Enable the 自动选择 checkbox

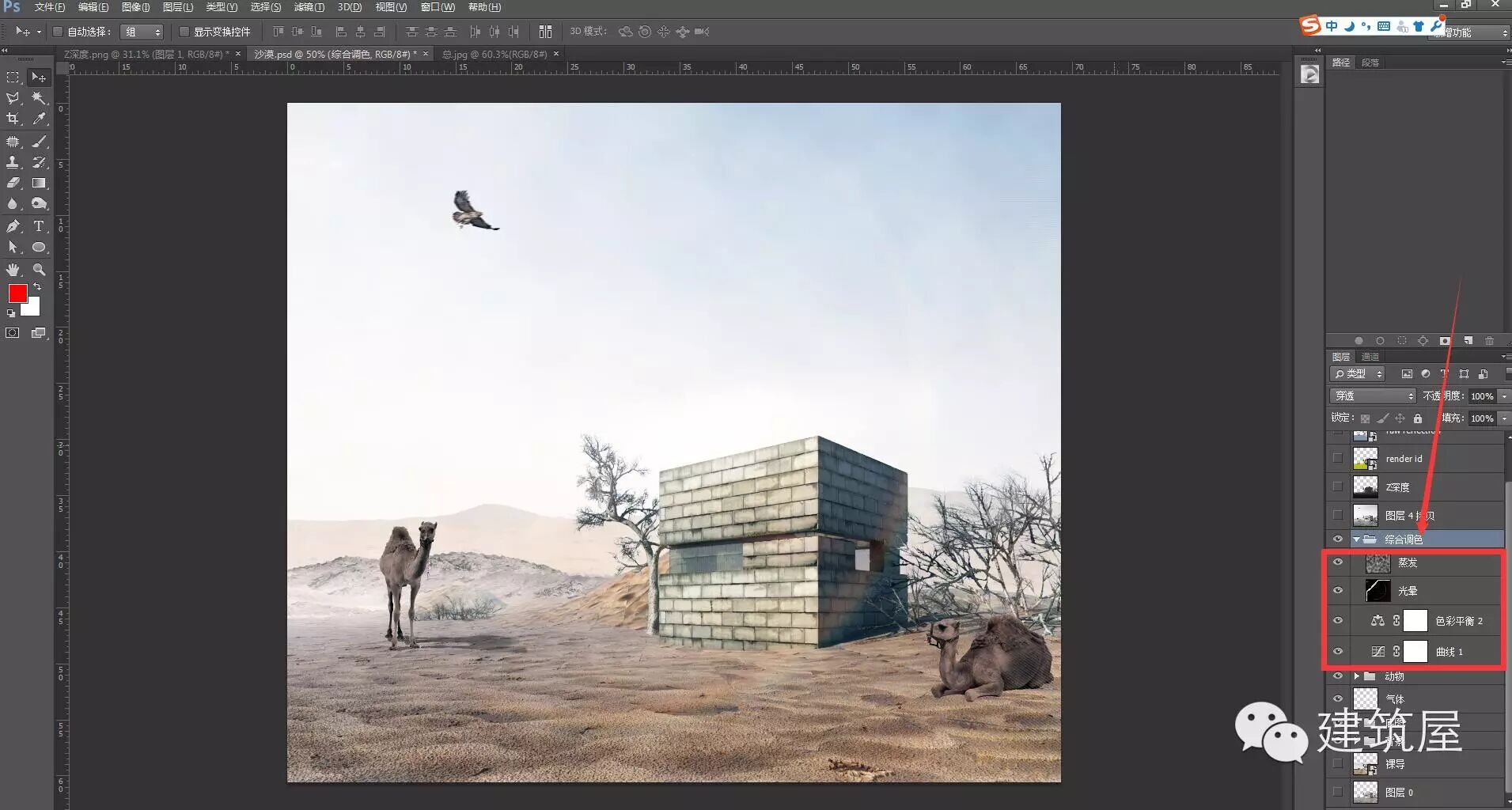58,32
